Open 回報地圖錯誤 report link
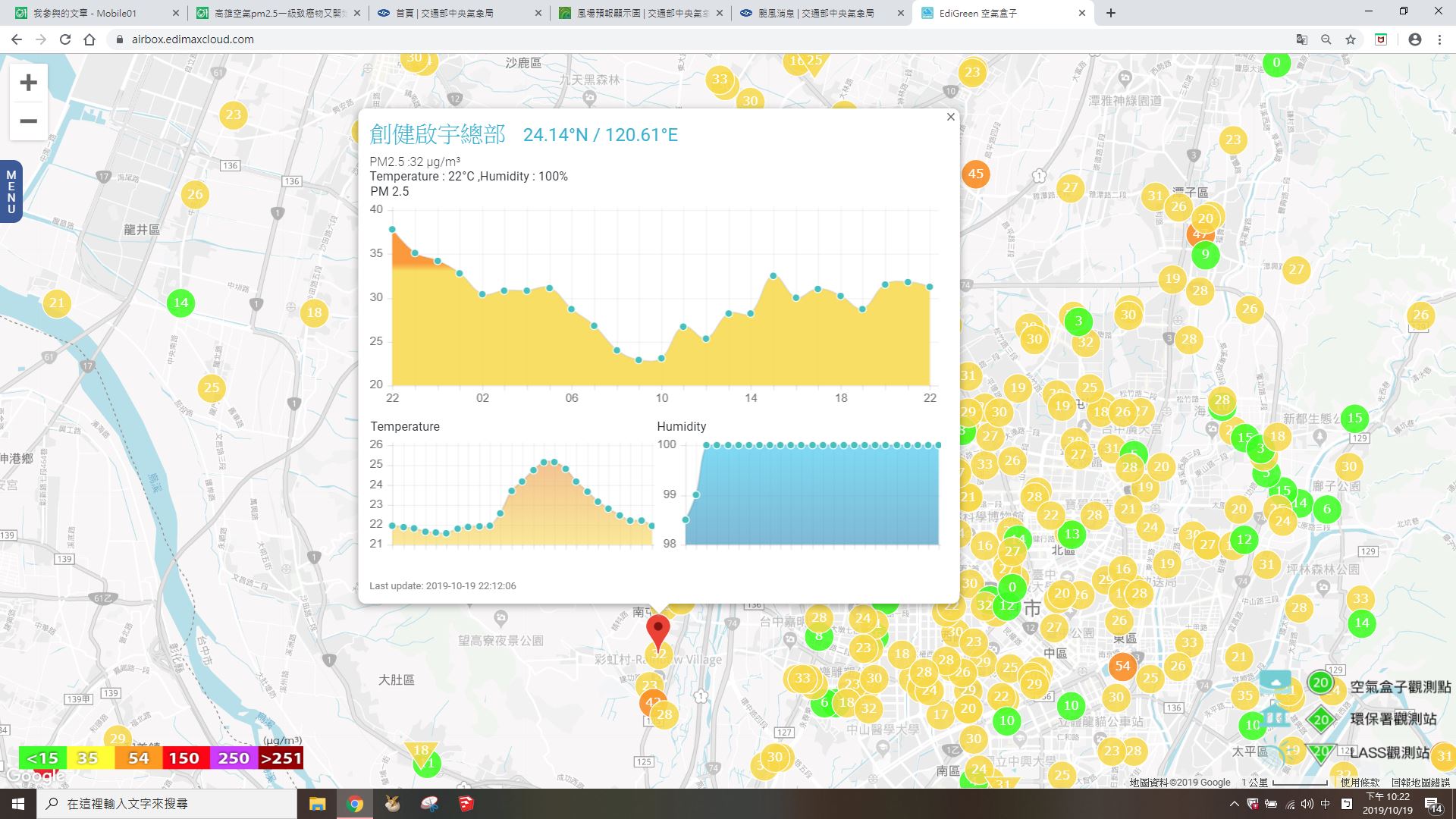 [1420, 782]
